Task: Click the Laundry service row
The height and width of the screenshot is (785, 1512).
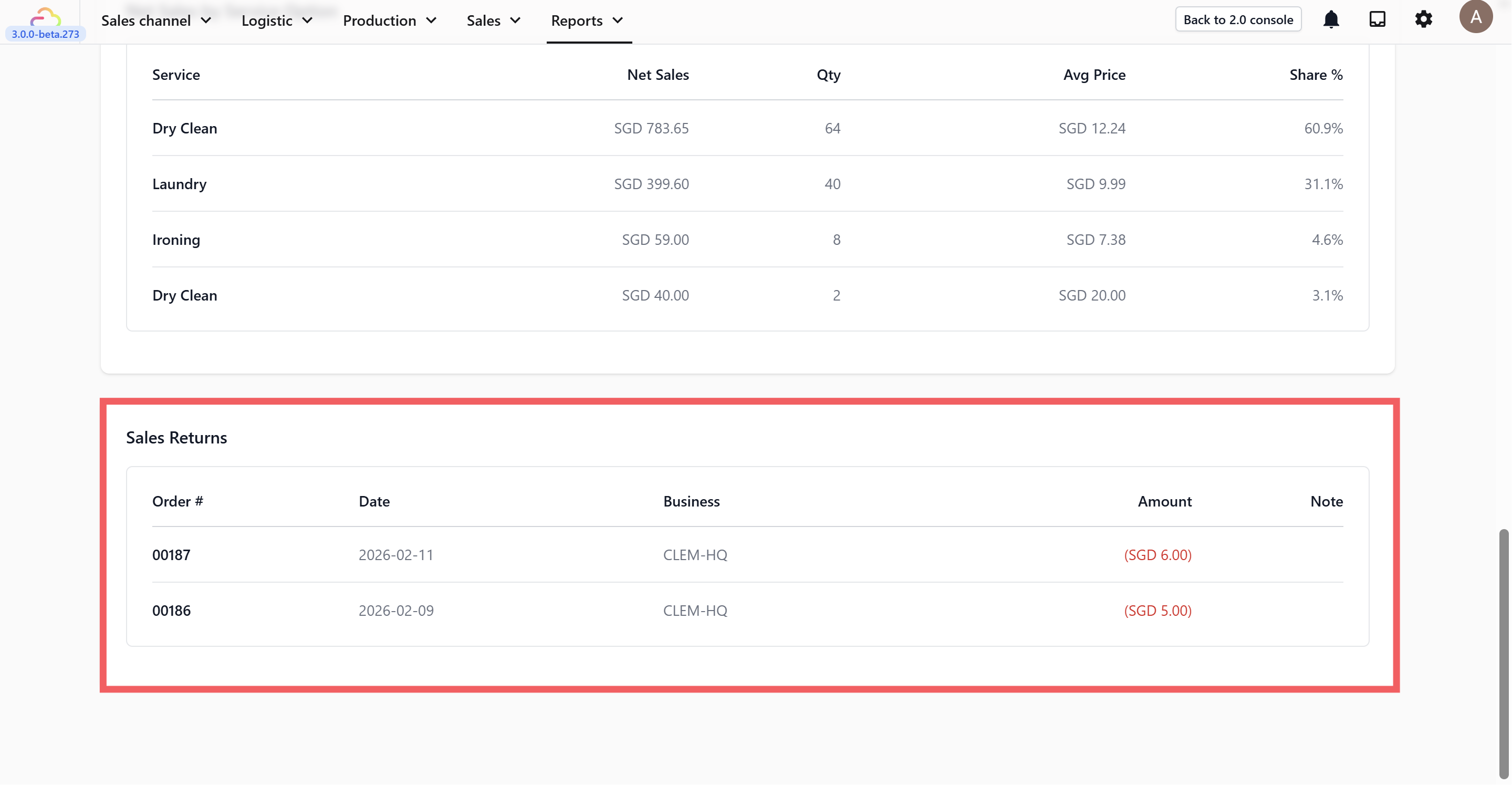Action: click(180, 184)
